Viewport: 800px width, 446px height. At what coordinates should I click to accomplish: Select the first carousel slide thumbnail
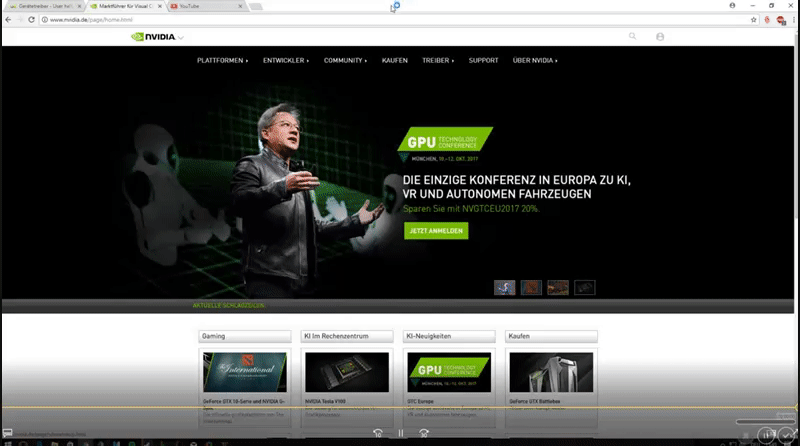click(x=504, y=287)
